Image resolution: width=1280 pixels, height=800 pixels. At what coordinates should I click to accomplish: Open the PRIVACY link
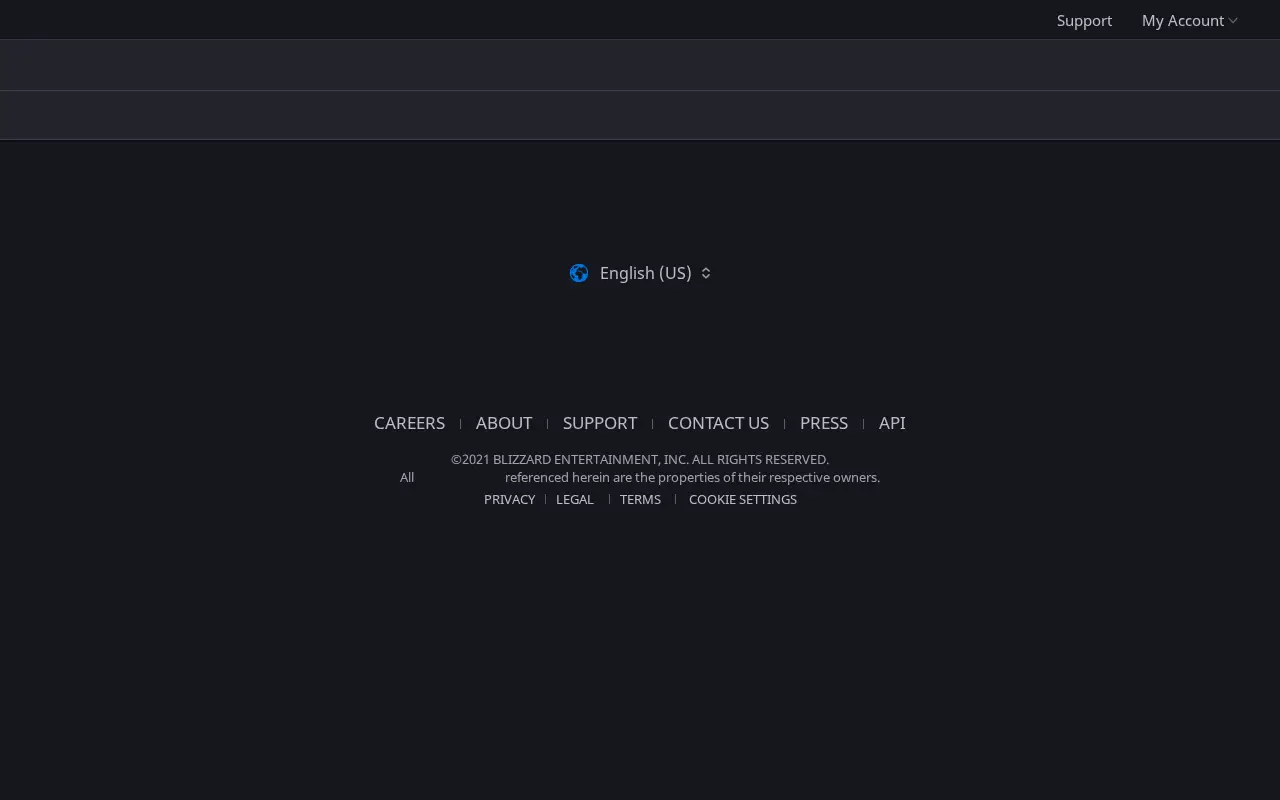point(509,499)
